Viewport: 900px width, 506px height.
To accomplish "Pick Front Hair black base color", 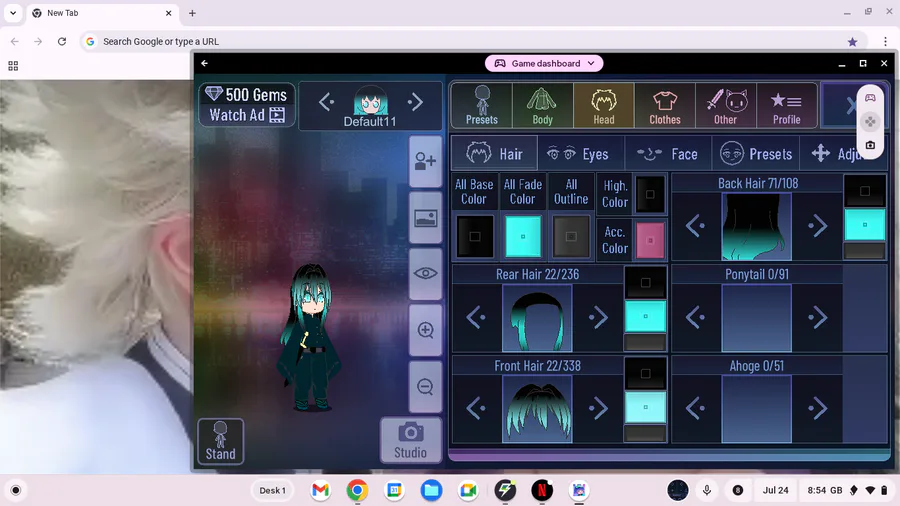I will coord(645,373).
